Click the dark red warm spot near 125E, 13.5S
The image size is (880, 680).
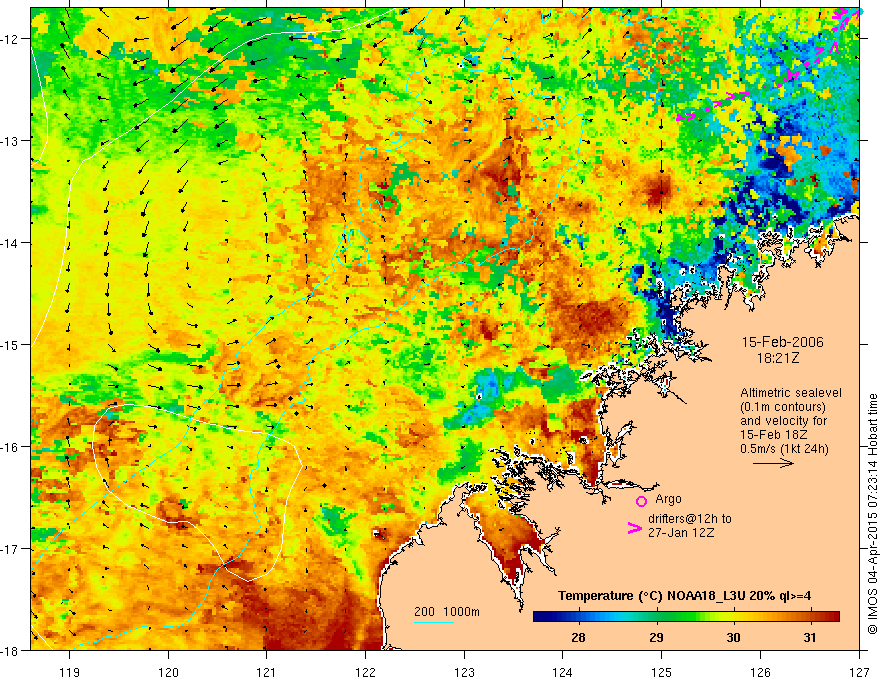click(658, 191)
